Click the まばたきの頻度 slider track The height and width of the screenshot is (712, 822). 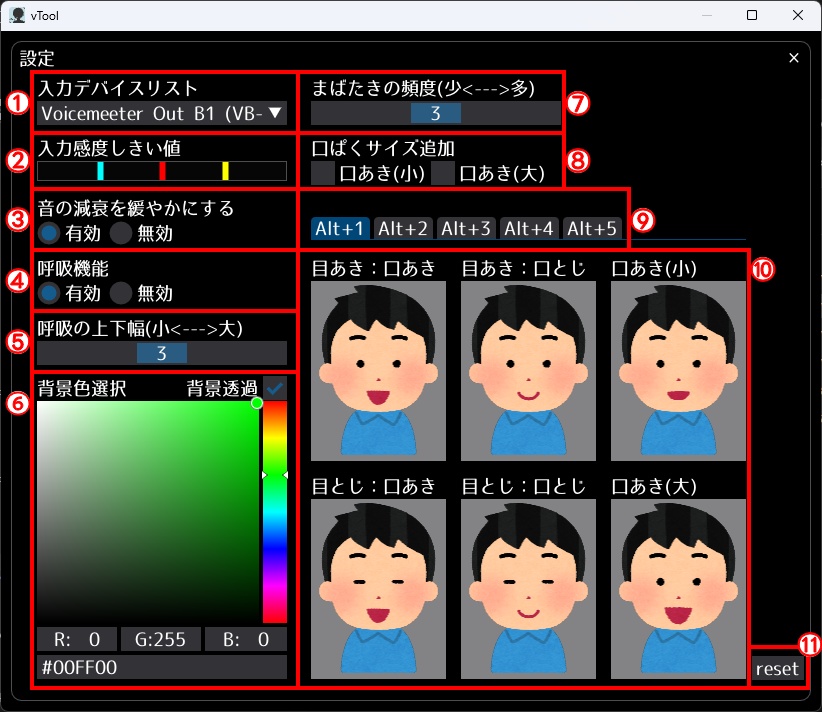436,113
